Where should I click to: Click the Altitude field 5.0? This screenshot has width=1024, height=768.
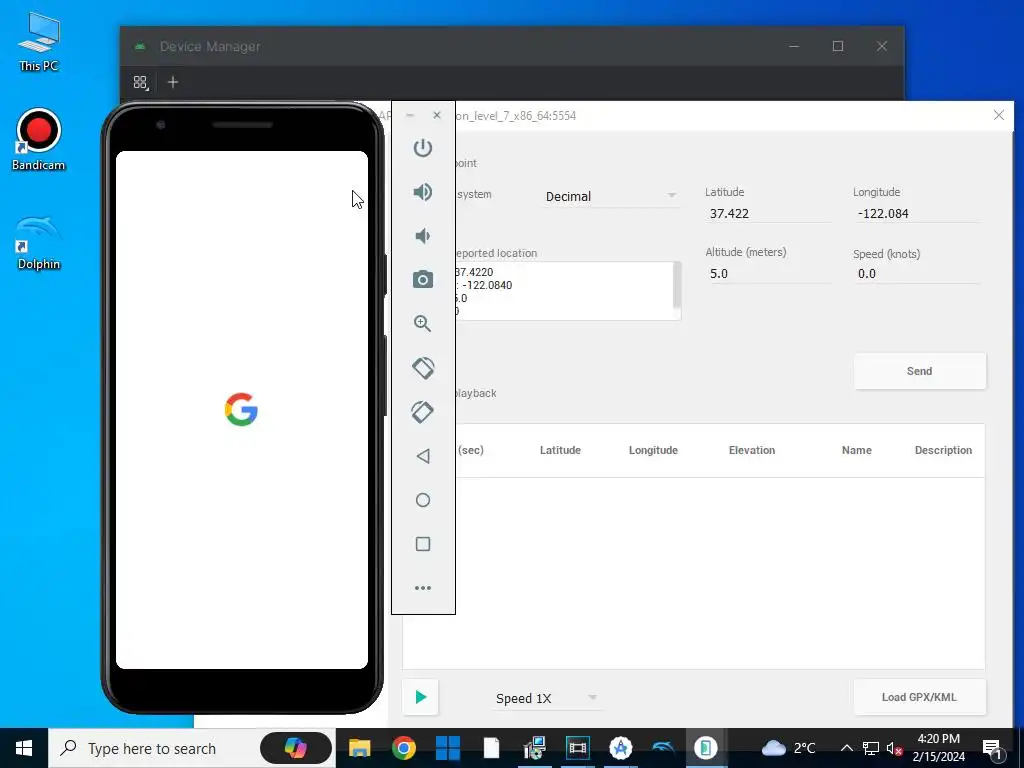769,274
